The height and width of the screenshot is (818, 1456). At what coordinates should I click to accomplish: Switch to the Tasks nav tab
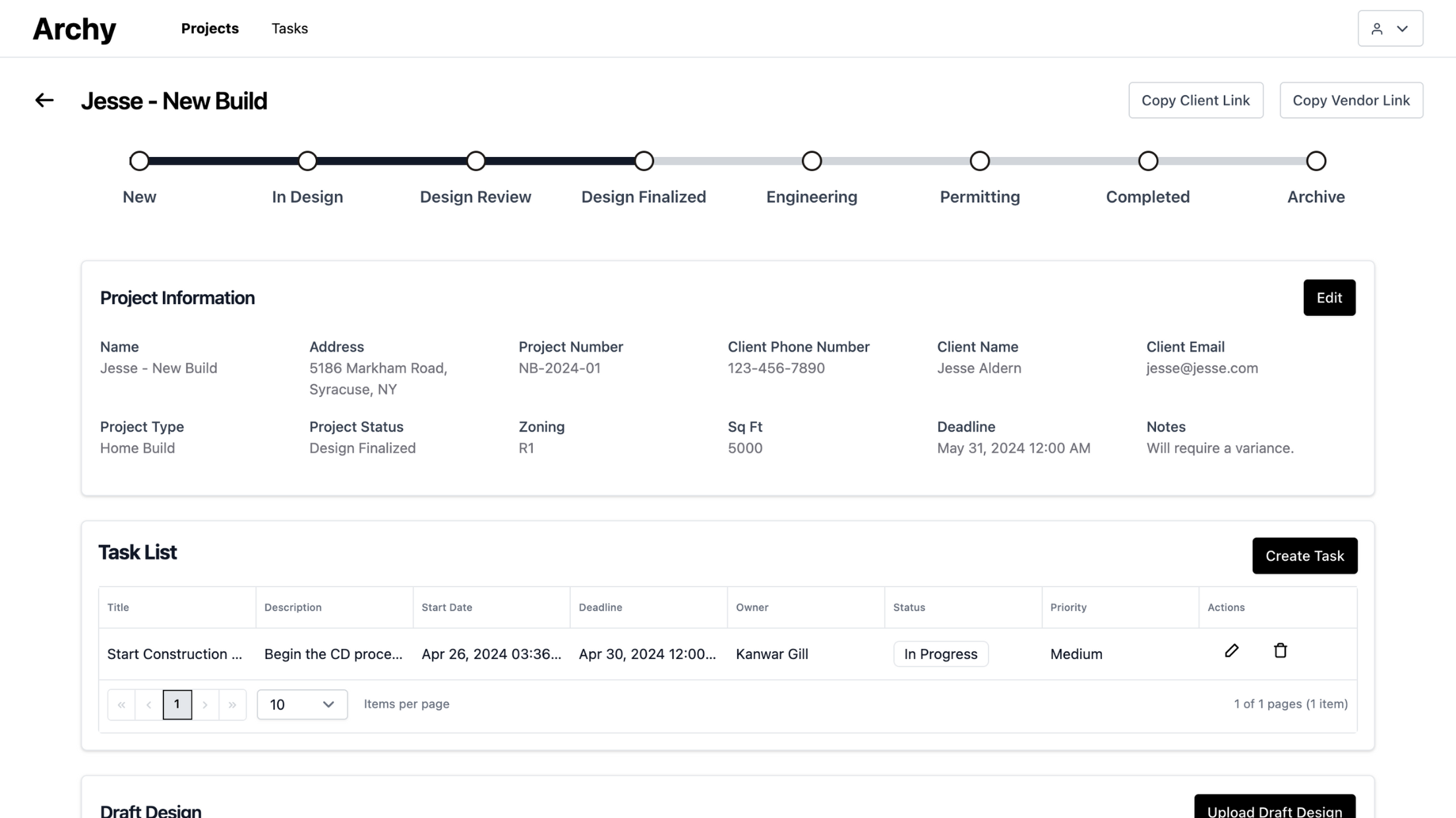(289, 28)
